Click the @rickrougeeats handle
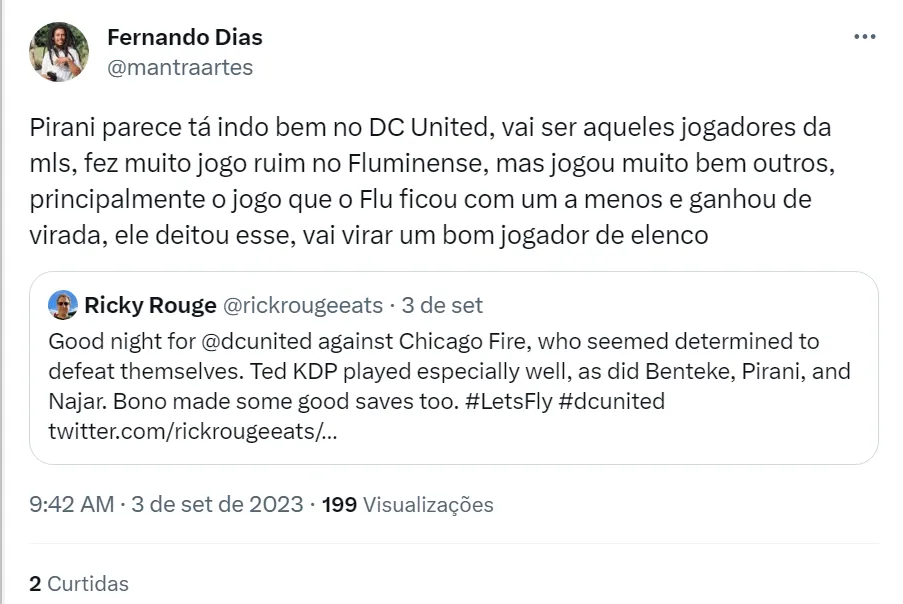903x604 pixels. click(305, 304)
